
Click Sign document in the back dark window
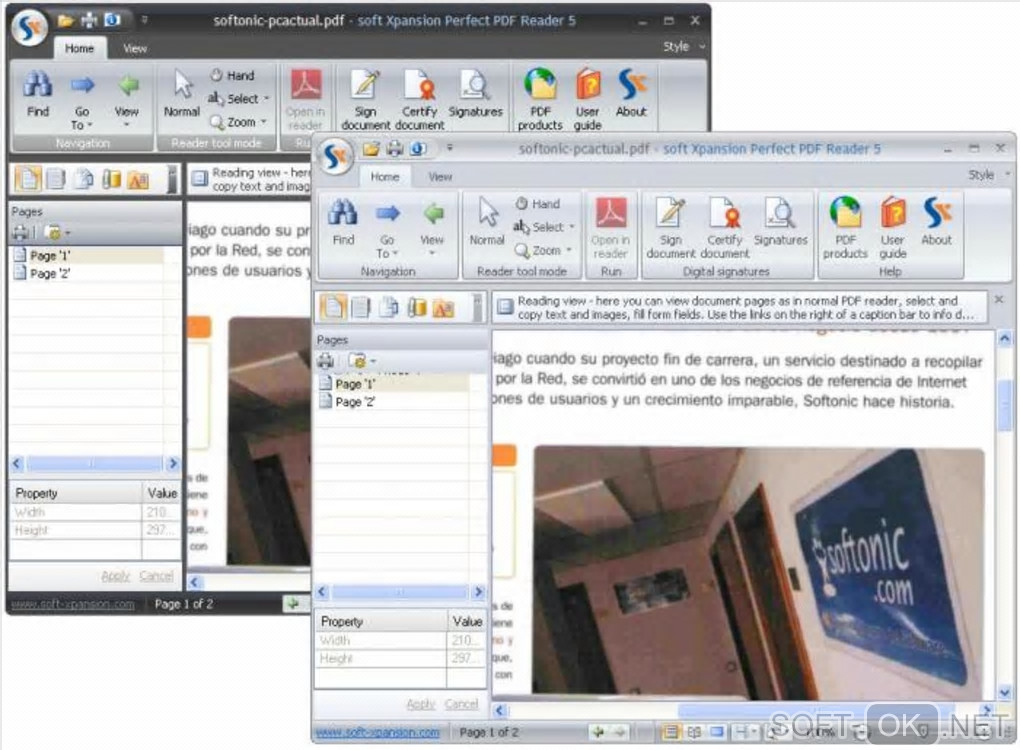tap(365, 101)
